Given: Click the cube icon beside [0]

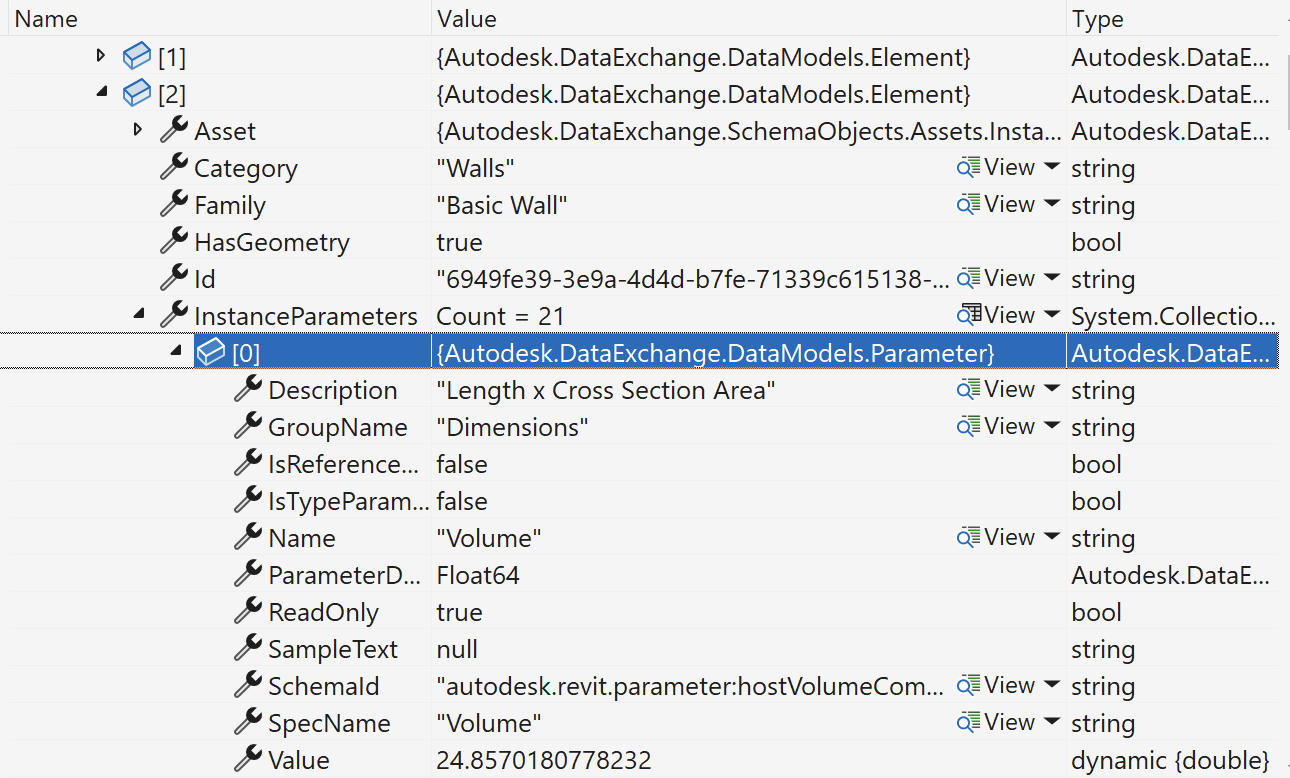Looking at the screenshot, I should tap(210, 353).
